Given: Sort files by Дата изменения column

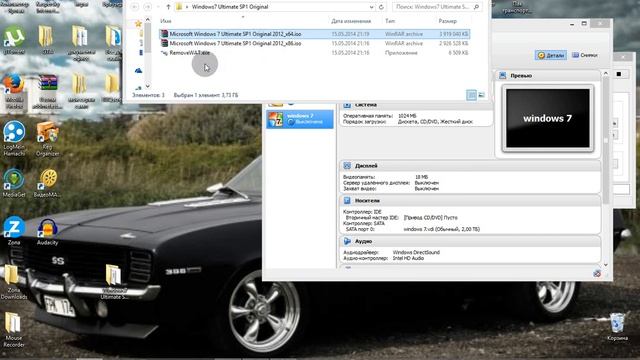Looking at the screenshot, I should pos(351,21).
